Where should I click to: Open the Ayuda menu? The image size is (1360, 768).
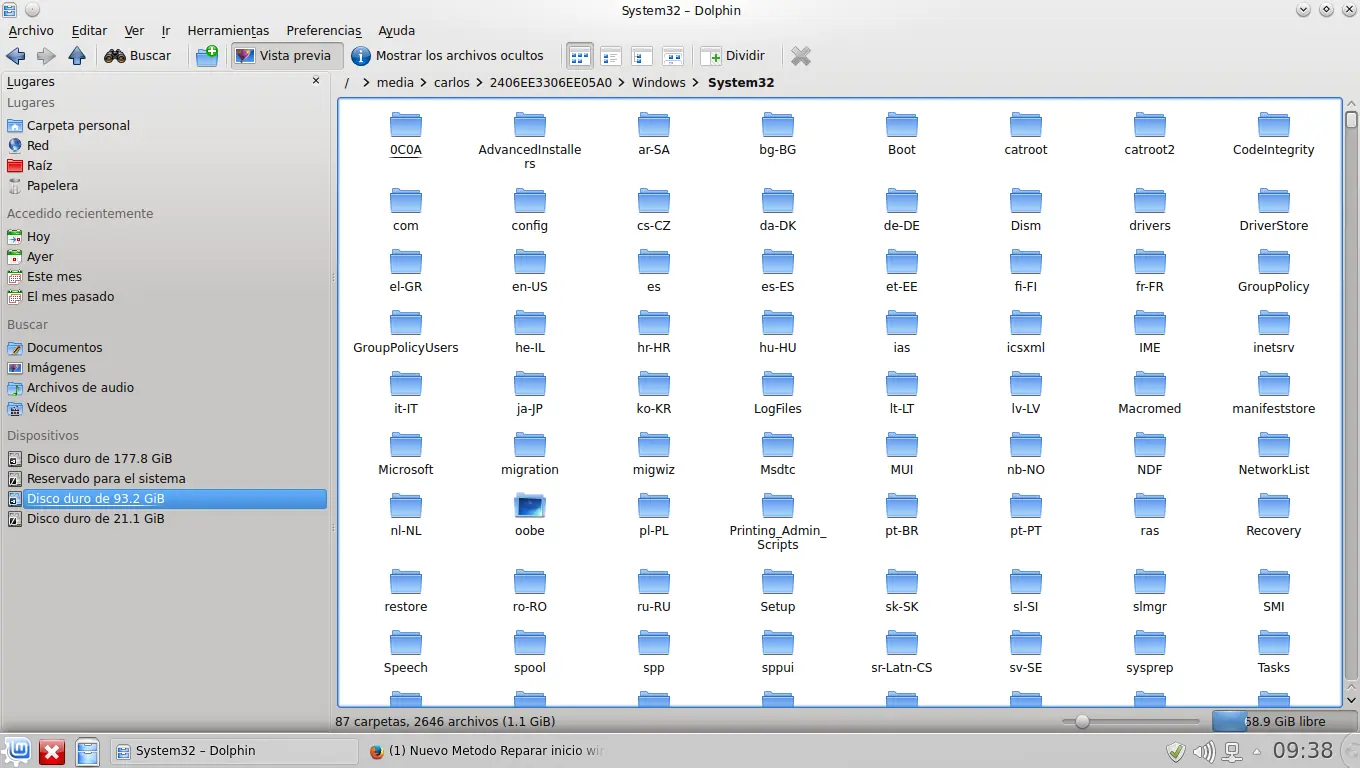coord(396,31)
